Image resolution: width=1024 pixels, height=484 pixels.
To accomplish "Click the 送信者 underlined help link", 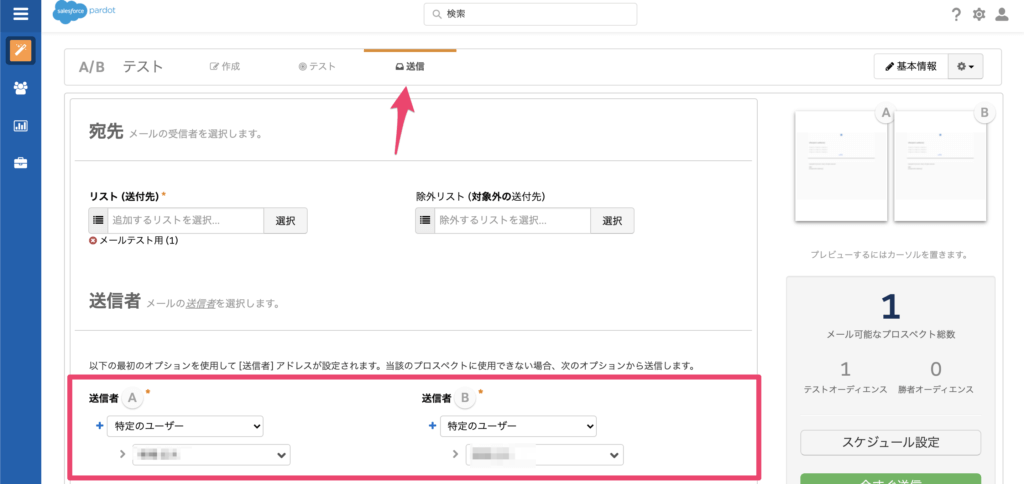I will point(200,304).
